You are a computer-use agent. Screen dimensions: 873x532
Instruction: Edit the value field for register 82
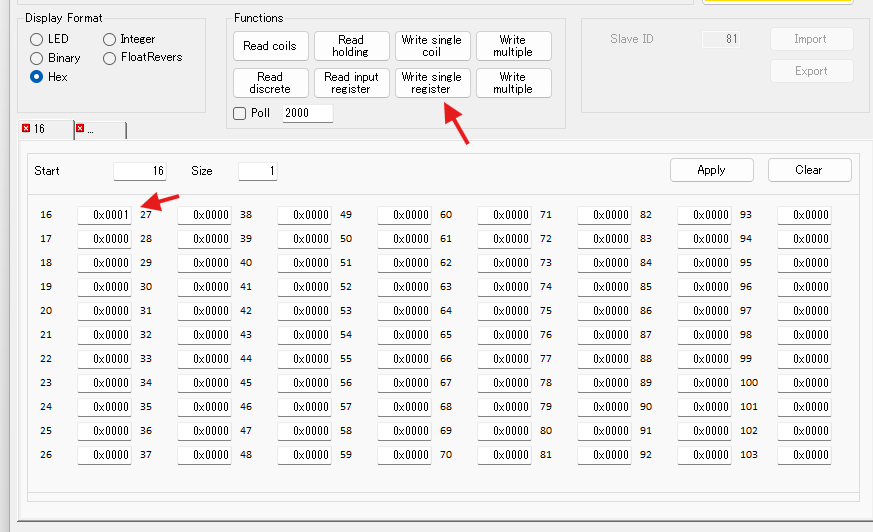tap(704, 215)
